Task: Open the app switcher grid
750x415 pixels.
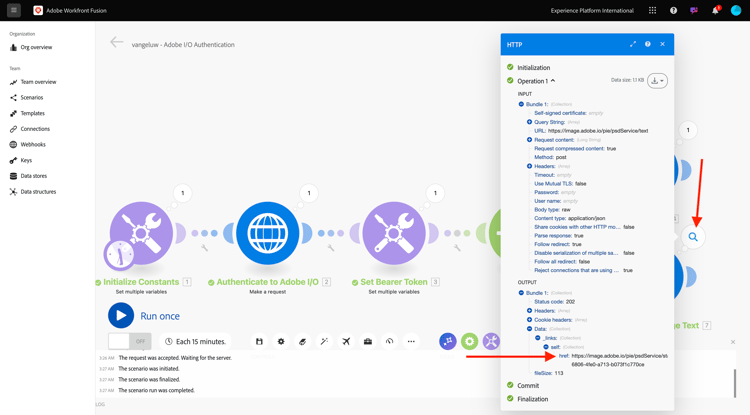Action: point(652,10)
